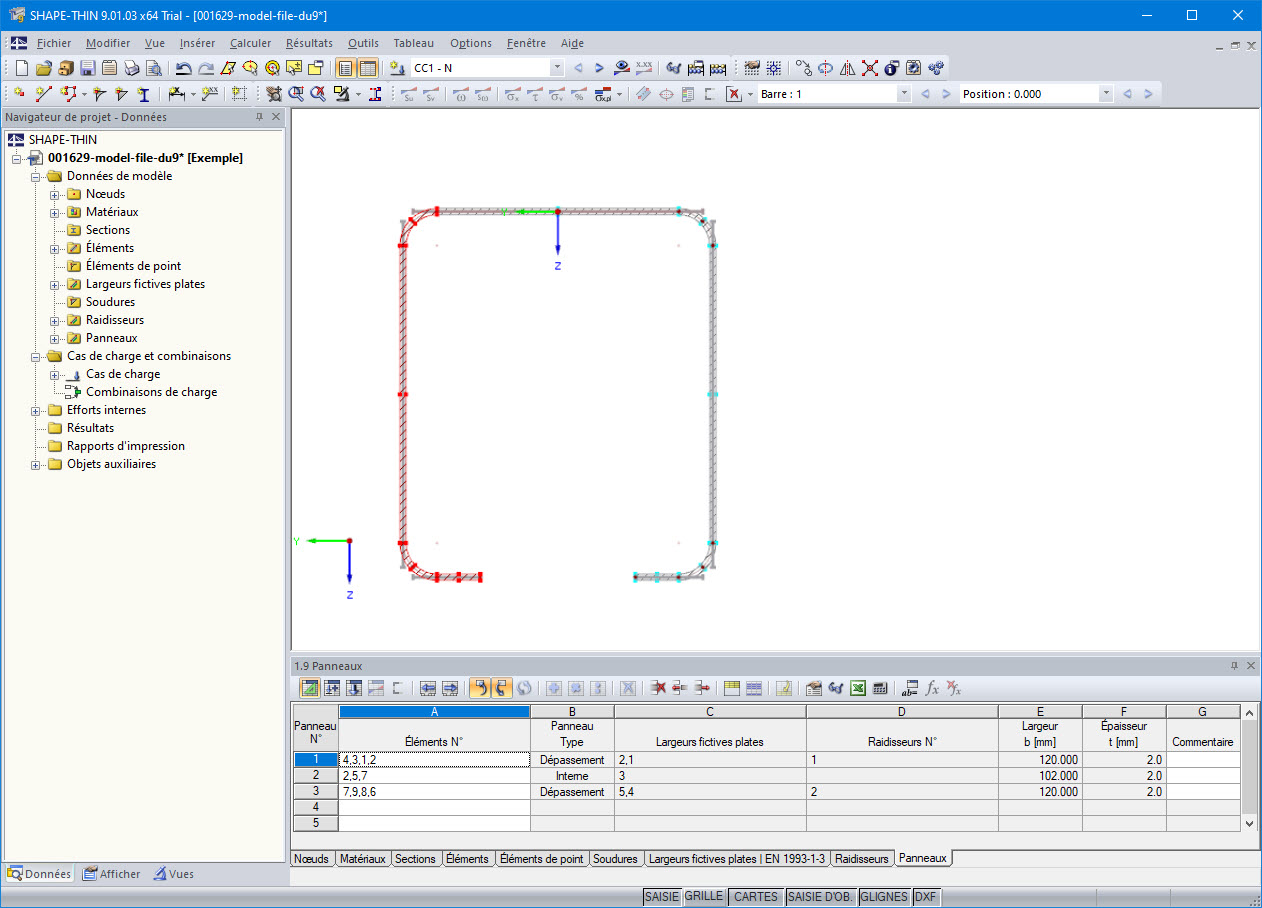The height and width of the screenshot is (908, 1262).
Task: Switch to the Soudures tab at the bottom
Action: pos(616,858)
